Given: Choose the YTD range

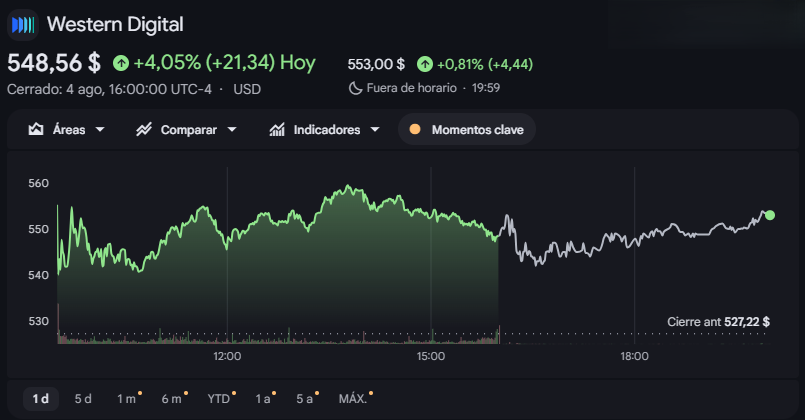Looking at the screenshot, I should point(221,398).
